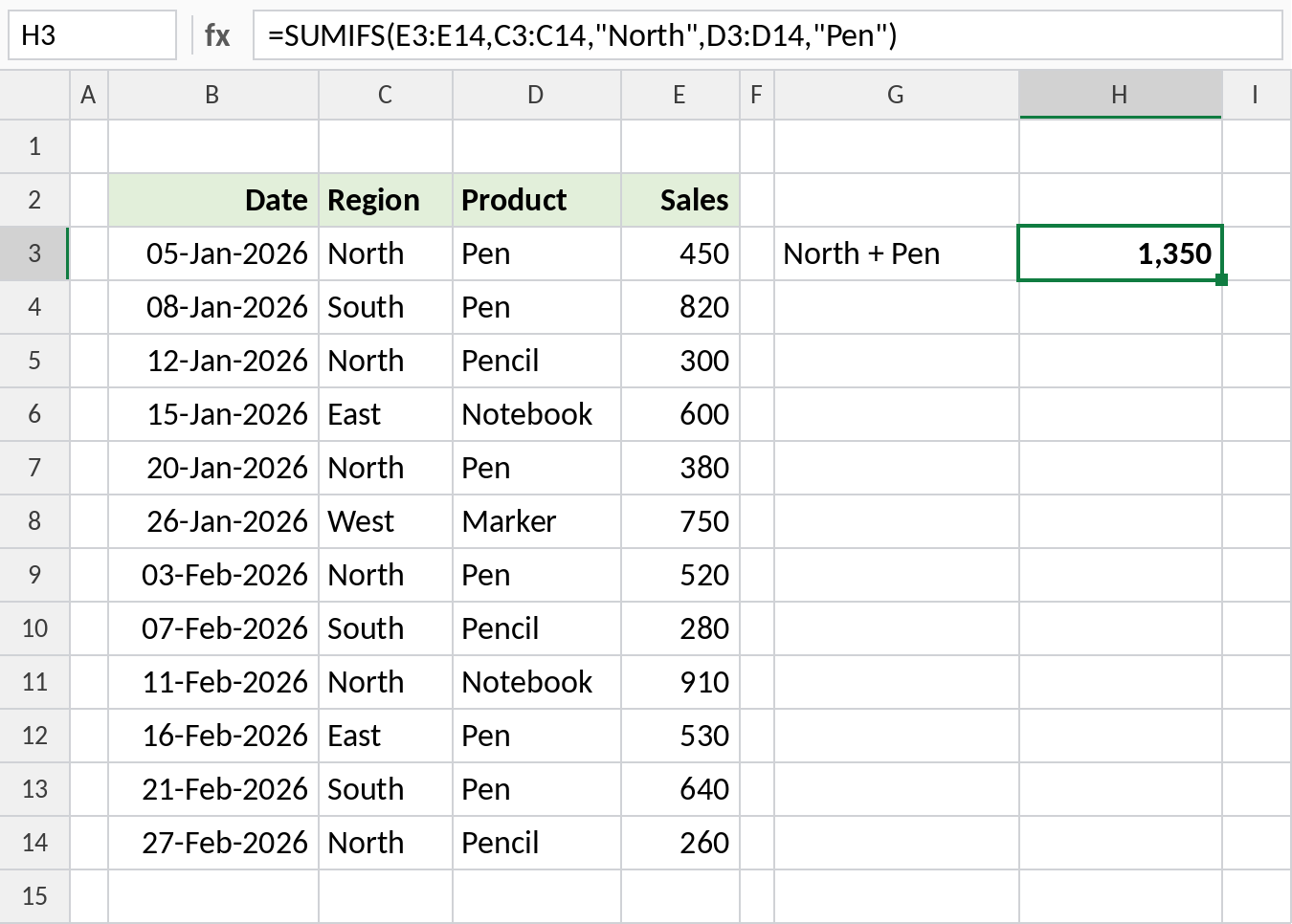Click the sales value 600
The image size is (1292, 924).
tap(680, 414)
